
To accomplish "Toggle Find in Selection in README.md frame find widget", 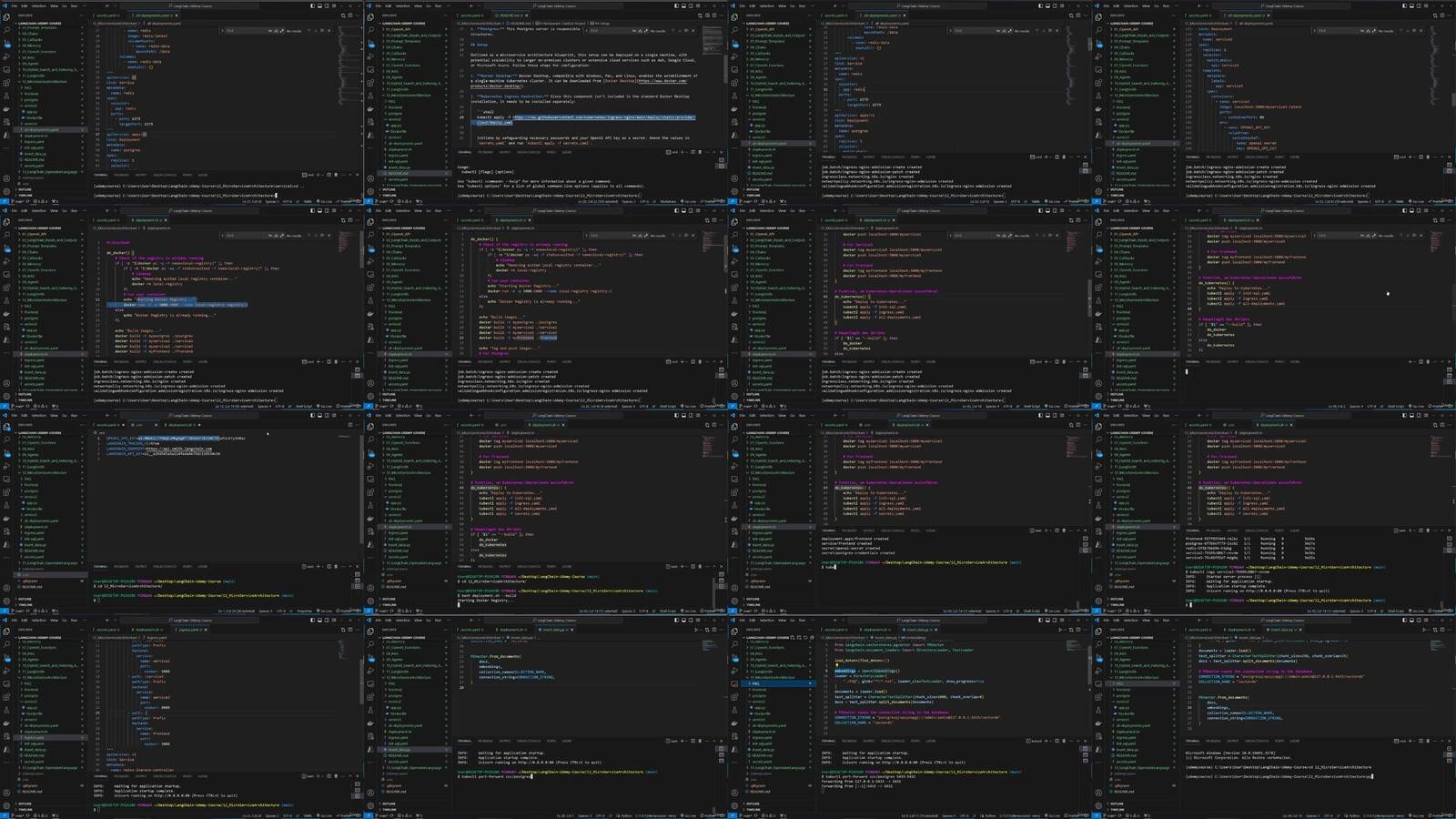I will [686, 31].
